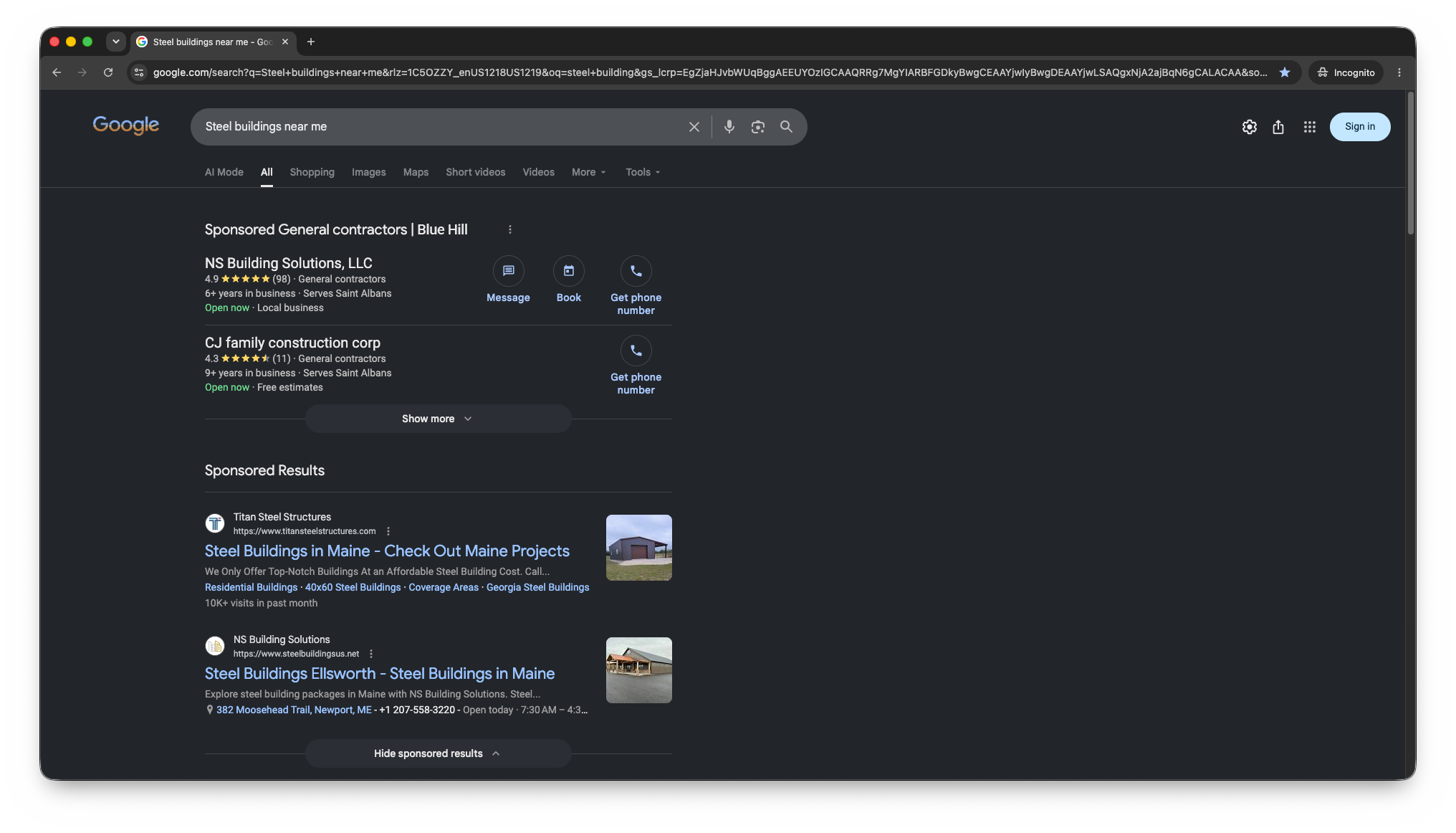View site information icon in address bar

pos(140,72)
